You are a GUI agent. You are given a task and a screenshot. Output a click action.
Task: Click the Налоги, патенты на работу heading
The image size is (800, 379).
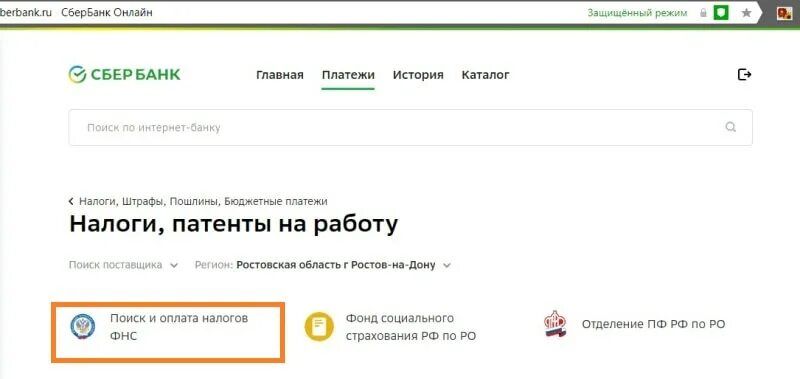pyautogui.click(x=233, y=224)
